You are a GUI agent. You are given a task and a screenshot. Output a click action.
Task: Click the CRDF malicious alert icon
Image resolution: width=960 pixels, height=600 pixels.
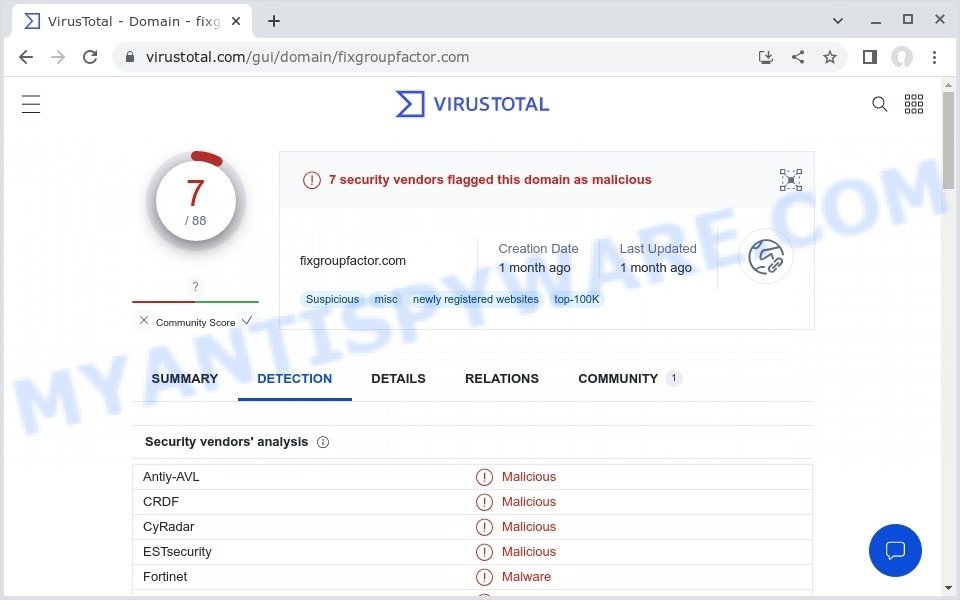[x=484, y=502]
